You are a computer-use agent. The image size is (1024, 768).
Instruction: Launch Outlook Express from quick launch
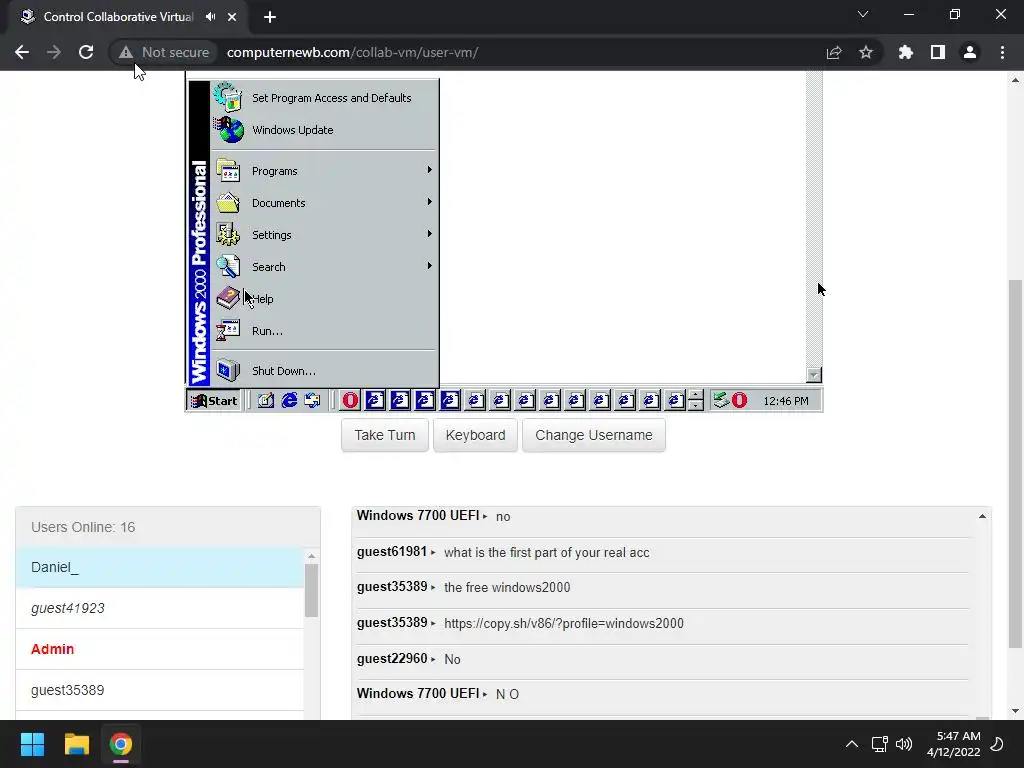coord(312,400)
